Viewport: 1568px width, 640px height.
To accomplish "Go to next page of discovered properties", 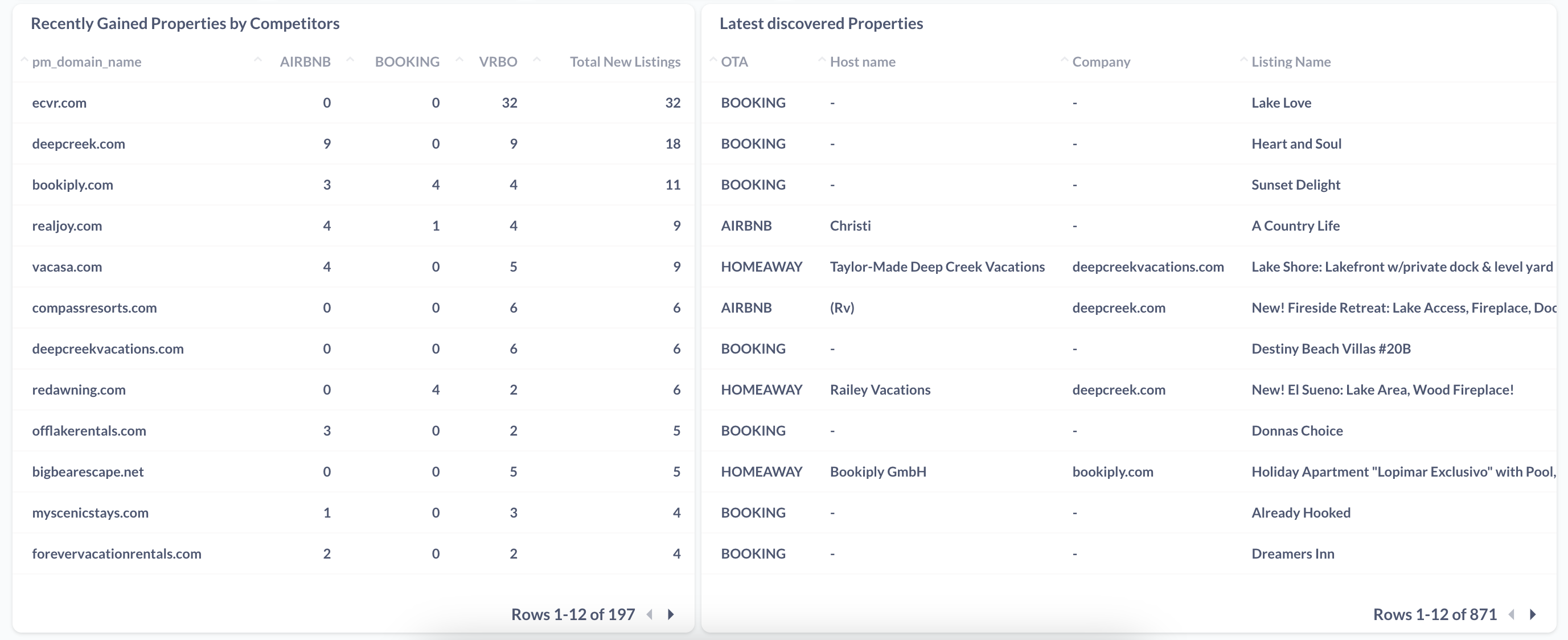I will (1533, 614).
